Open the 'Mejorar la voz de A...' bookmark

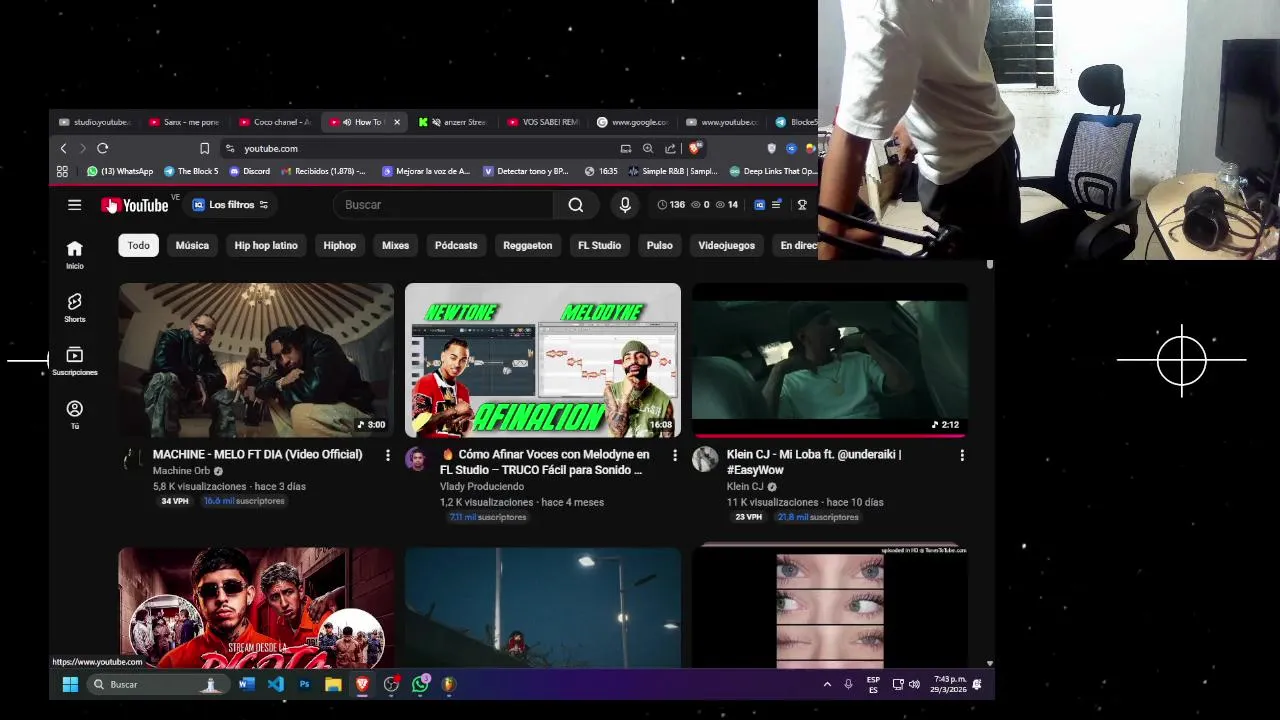click(426, 171)
